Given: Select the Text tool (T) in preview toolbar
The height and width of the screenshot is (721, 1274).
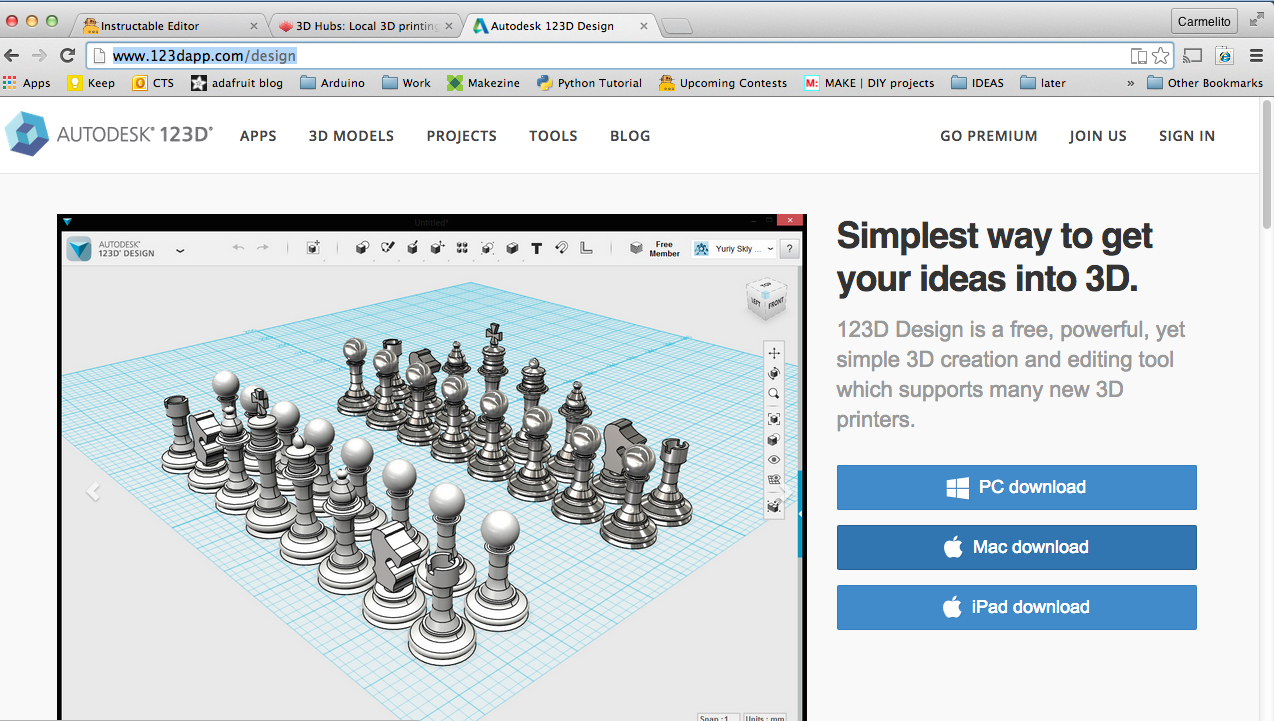Looking at the screenshot, I should click(536, 248).
